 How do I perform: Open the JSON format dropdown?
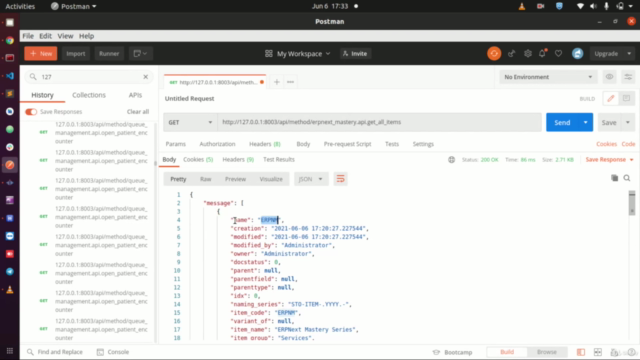pyautogui.click(x=311, y=179)
